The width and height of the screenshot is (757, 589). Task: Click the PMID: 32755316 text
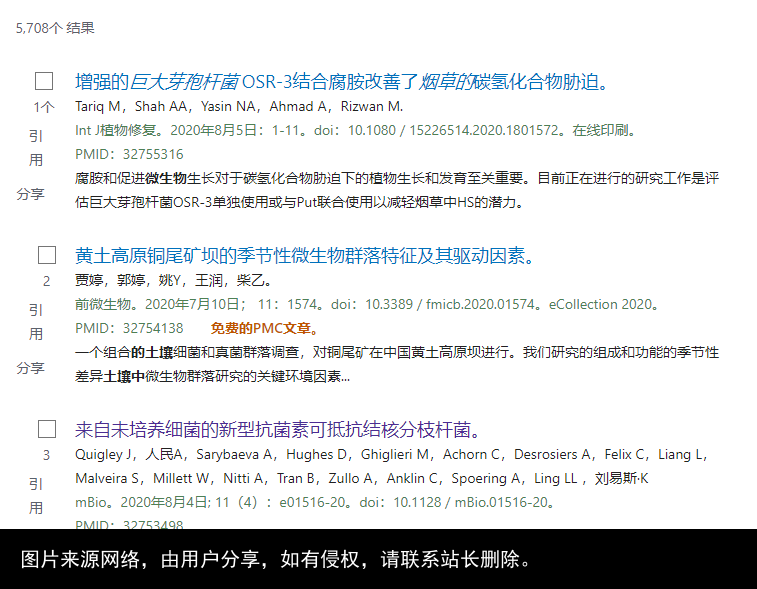129,154
